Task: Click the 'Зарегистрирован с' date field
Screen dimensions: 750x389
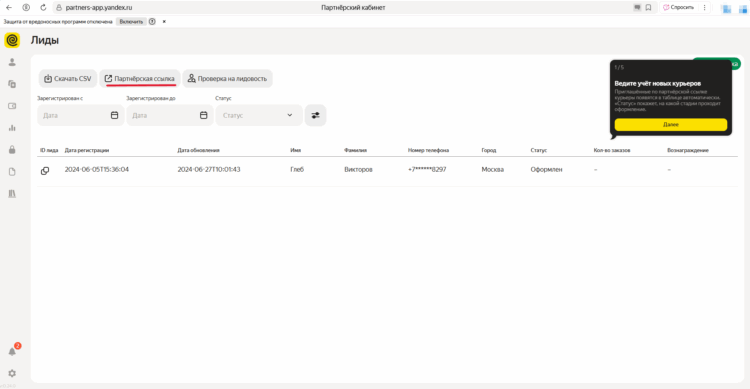Action: 80,115
